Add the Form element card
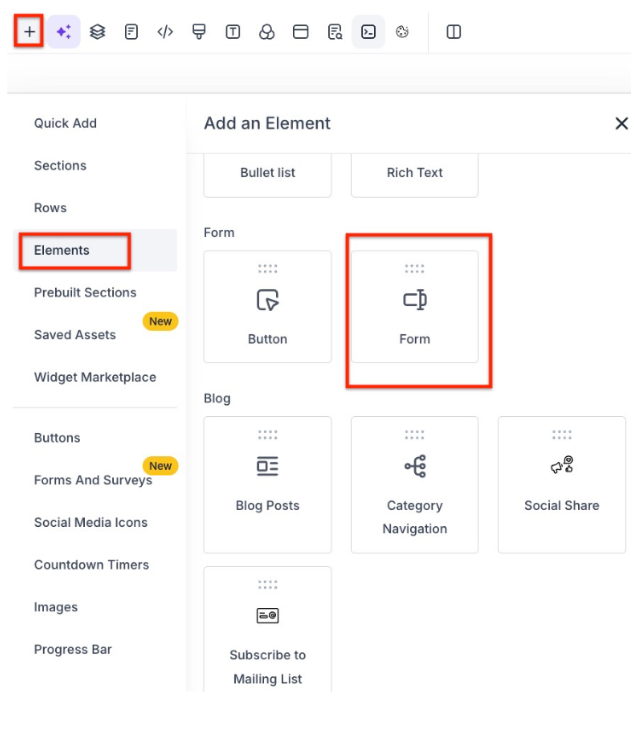This screenshot has width=635, height=729. pyautogui.click(x=414, y=307)
